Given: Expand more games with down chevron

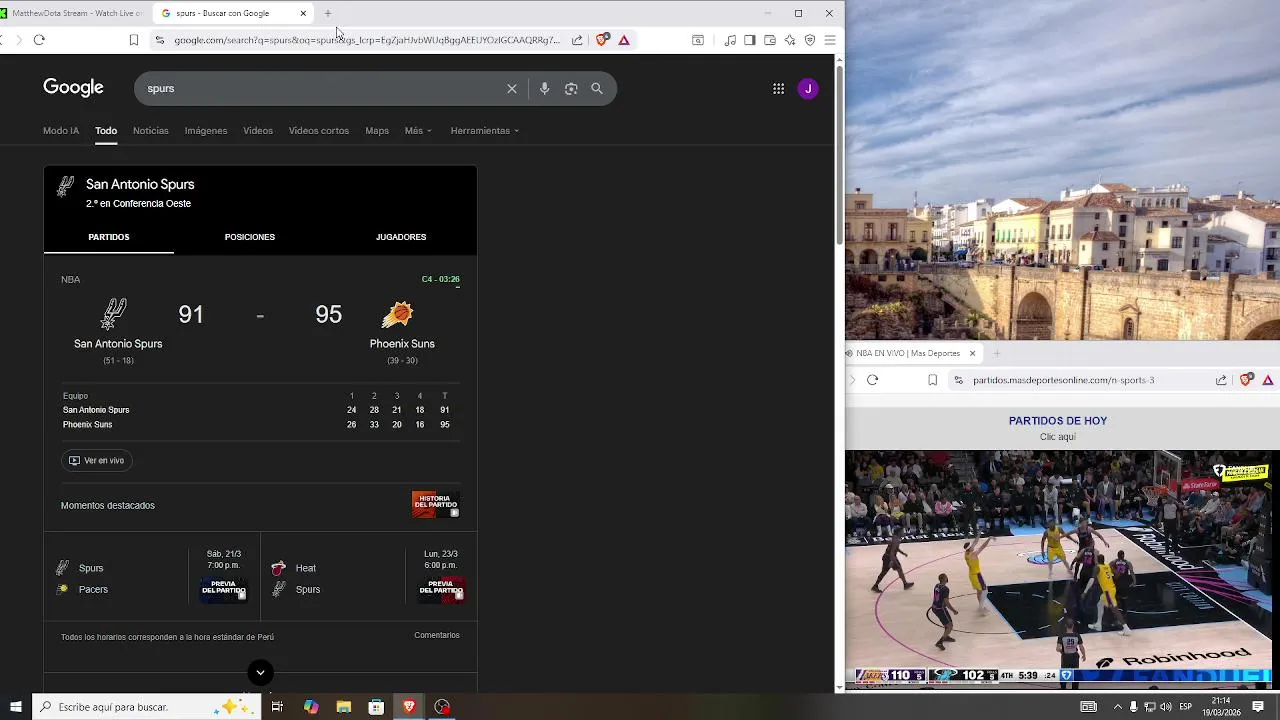Looking at the screenshot, I should [260, 672].
